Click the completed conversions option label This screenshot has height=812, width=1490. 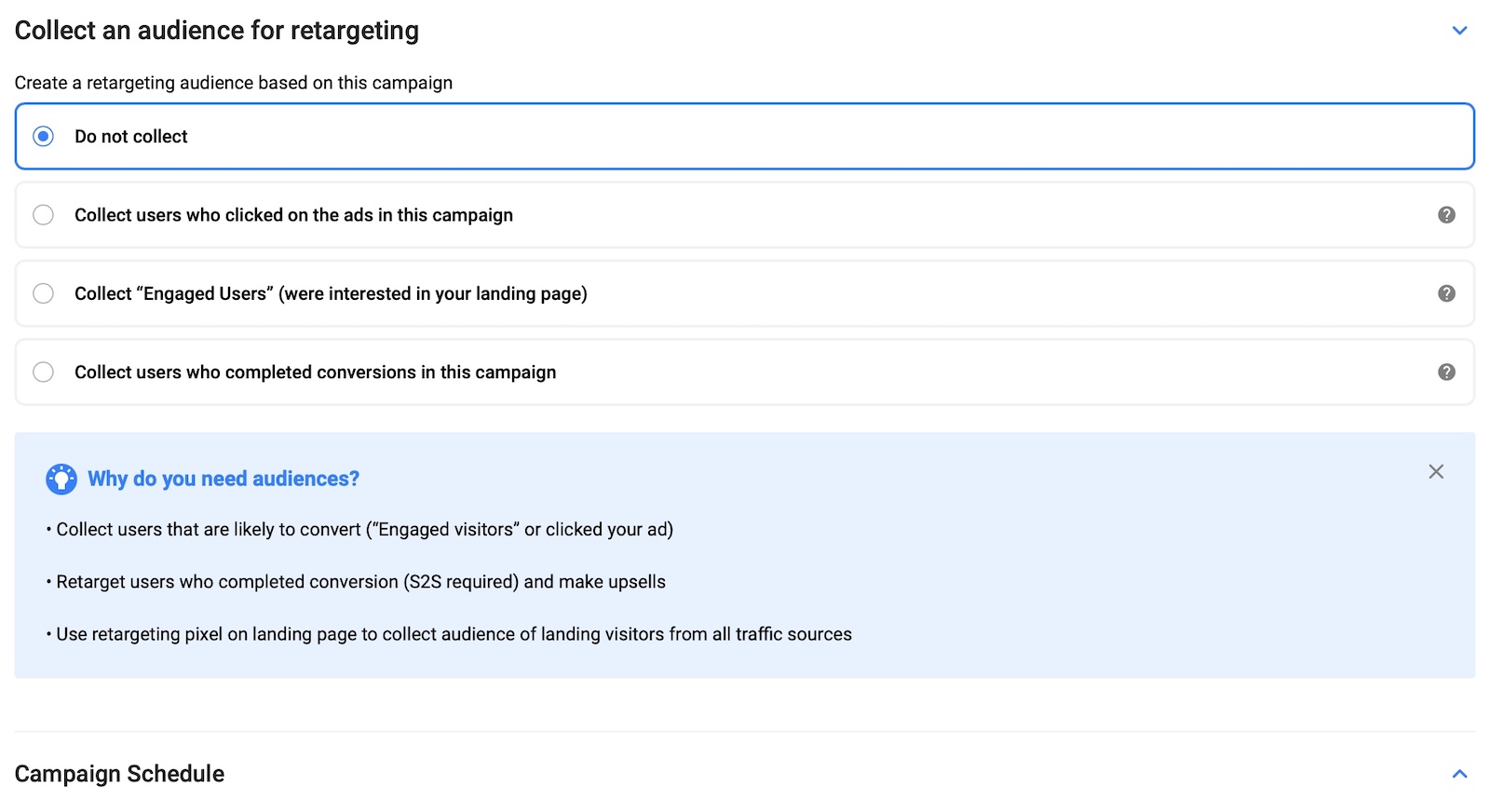315,372
